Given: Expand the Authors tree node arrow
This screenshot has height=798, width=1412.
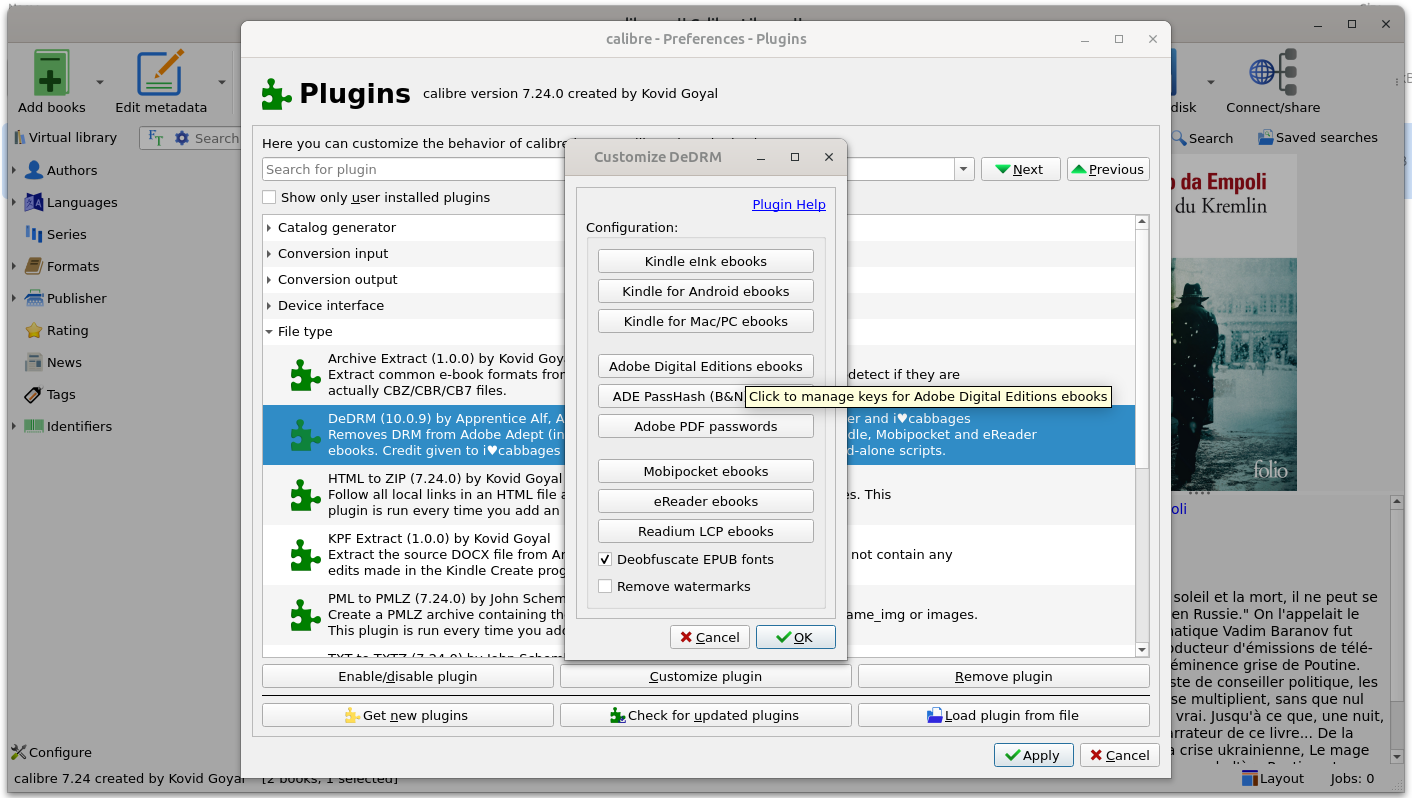Looking at the screenshot, I should 14,170.
